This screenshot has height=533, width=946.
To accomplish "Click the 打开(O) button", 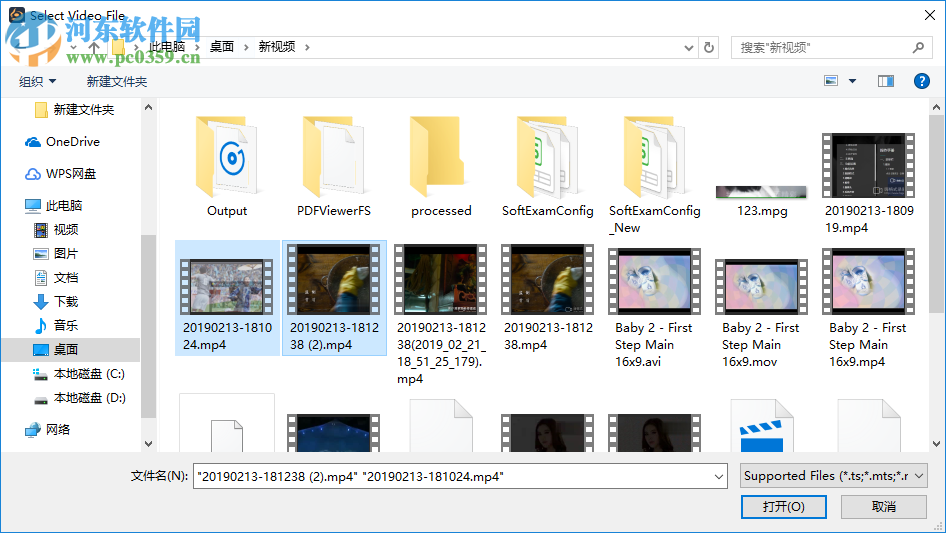I will [784, 506].
